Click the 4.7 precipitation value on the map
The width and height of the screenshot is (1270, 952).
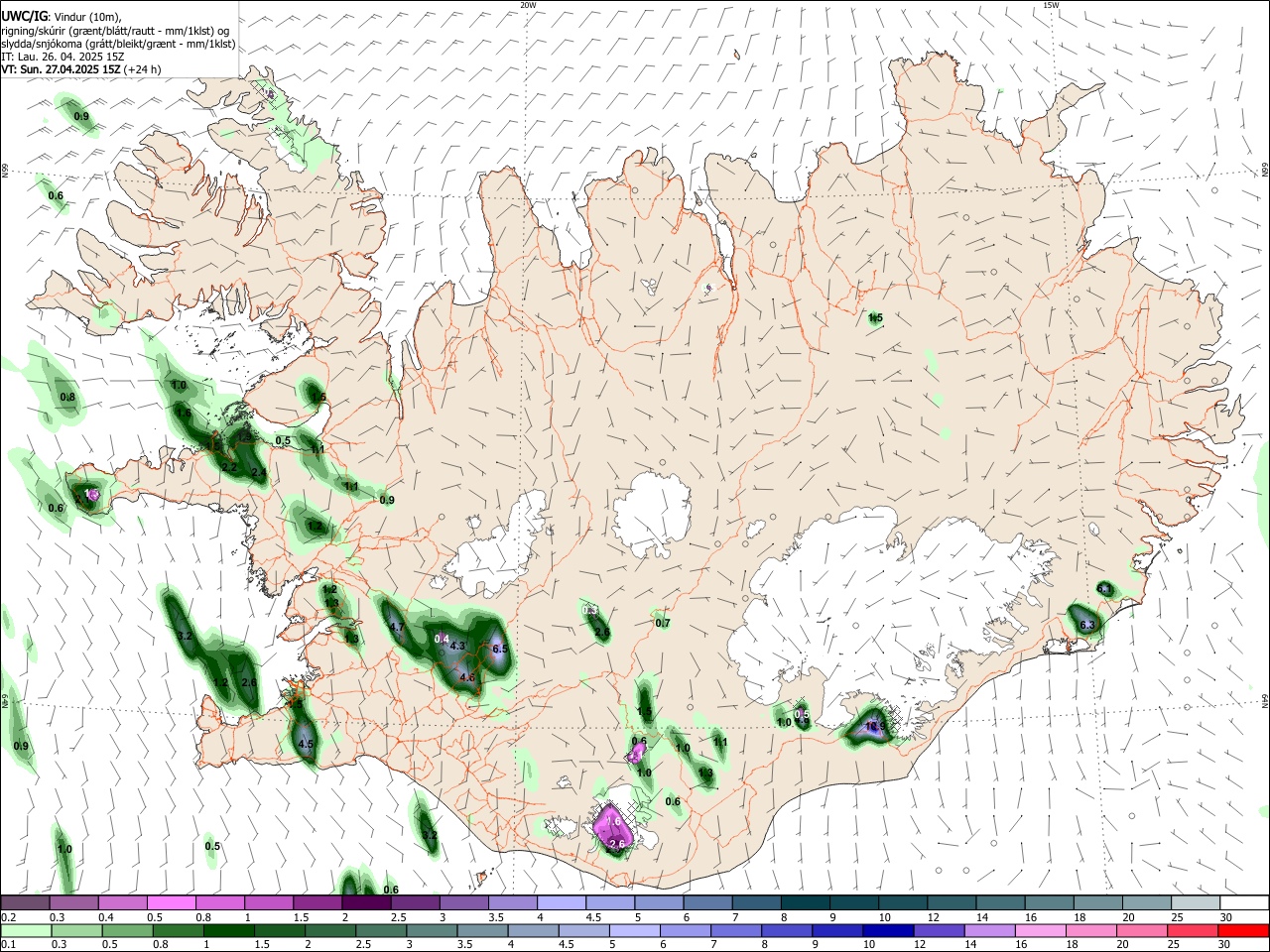point(396,628)
